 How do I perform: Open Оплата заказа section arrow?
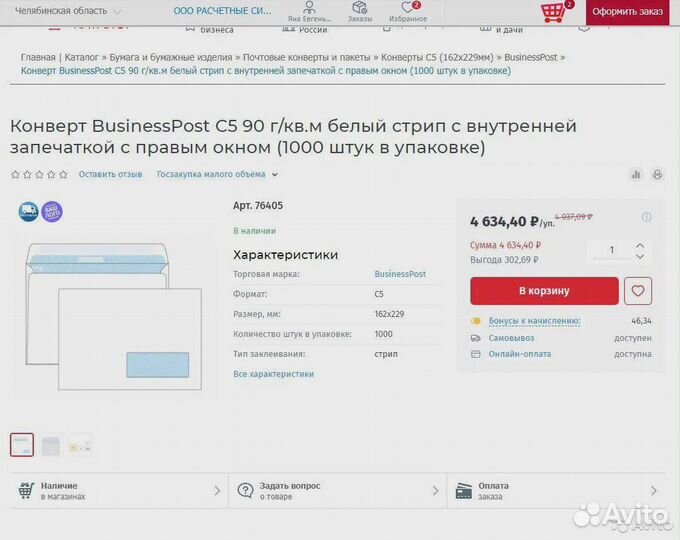click(x=654, y=491)
